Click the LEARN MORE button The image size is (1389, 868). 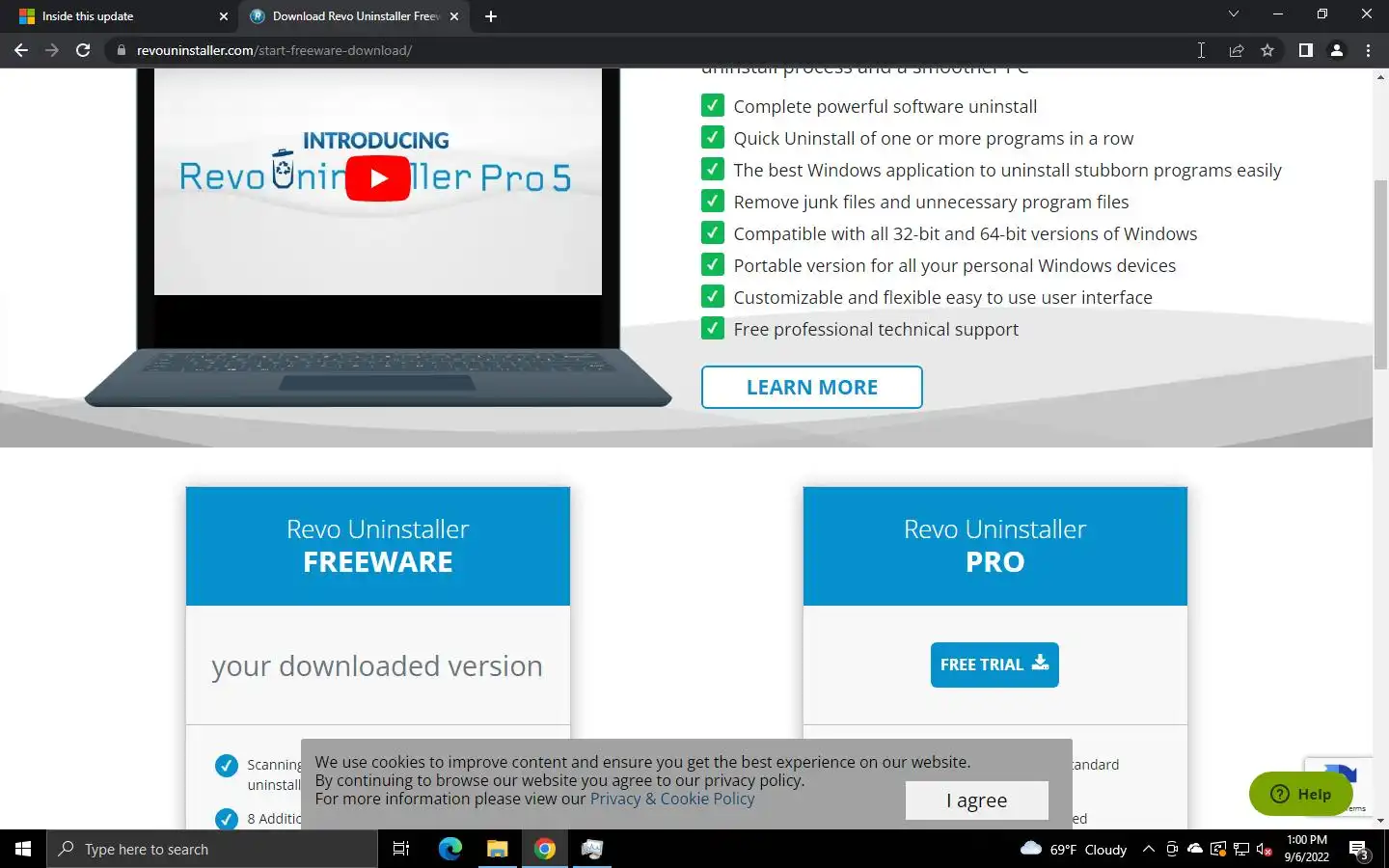(811, 387)
